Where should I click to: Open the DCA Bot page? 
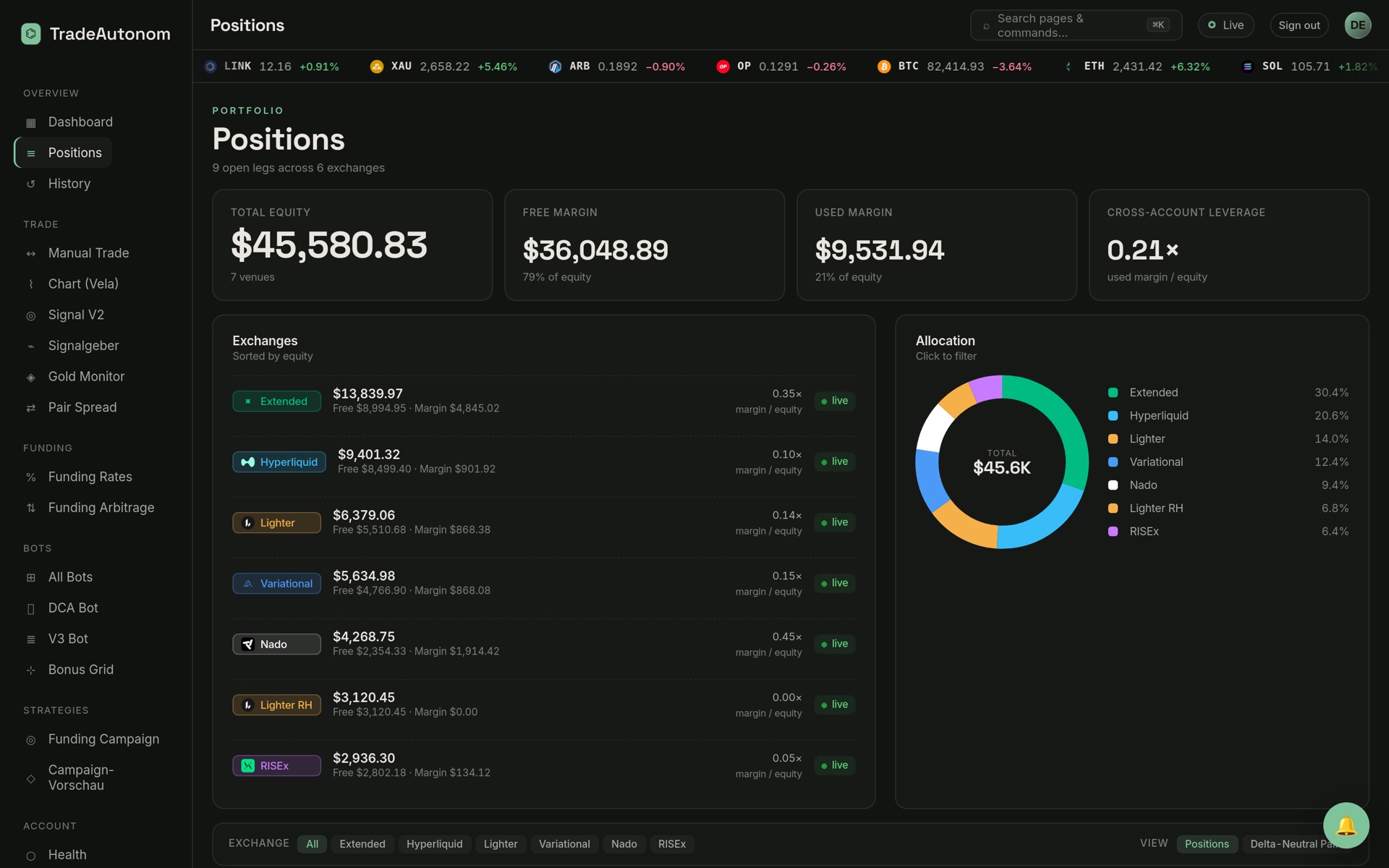coord(72,608)
